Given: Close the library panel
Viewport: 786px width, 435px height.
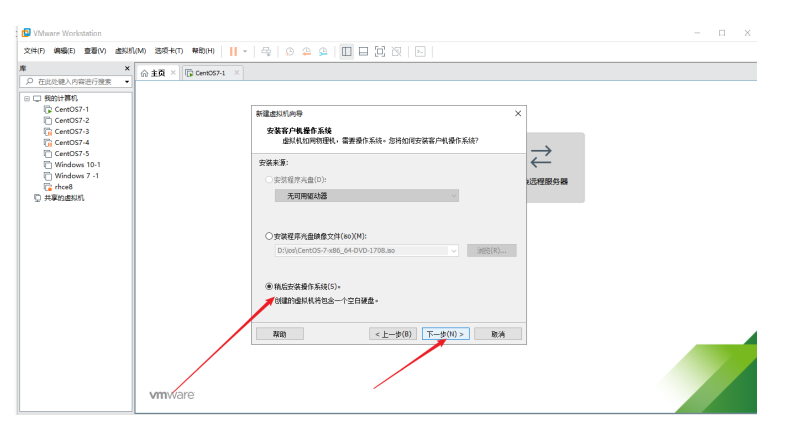Looking at the screenshot, I should [x=127, y=68].
